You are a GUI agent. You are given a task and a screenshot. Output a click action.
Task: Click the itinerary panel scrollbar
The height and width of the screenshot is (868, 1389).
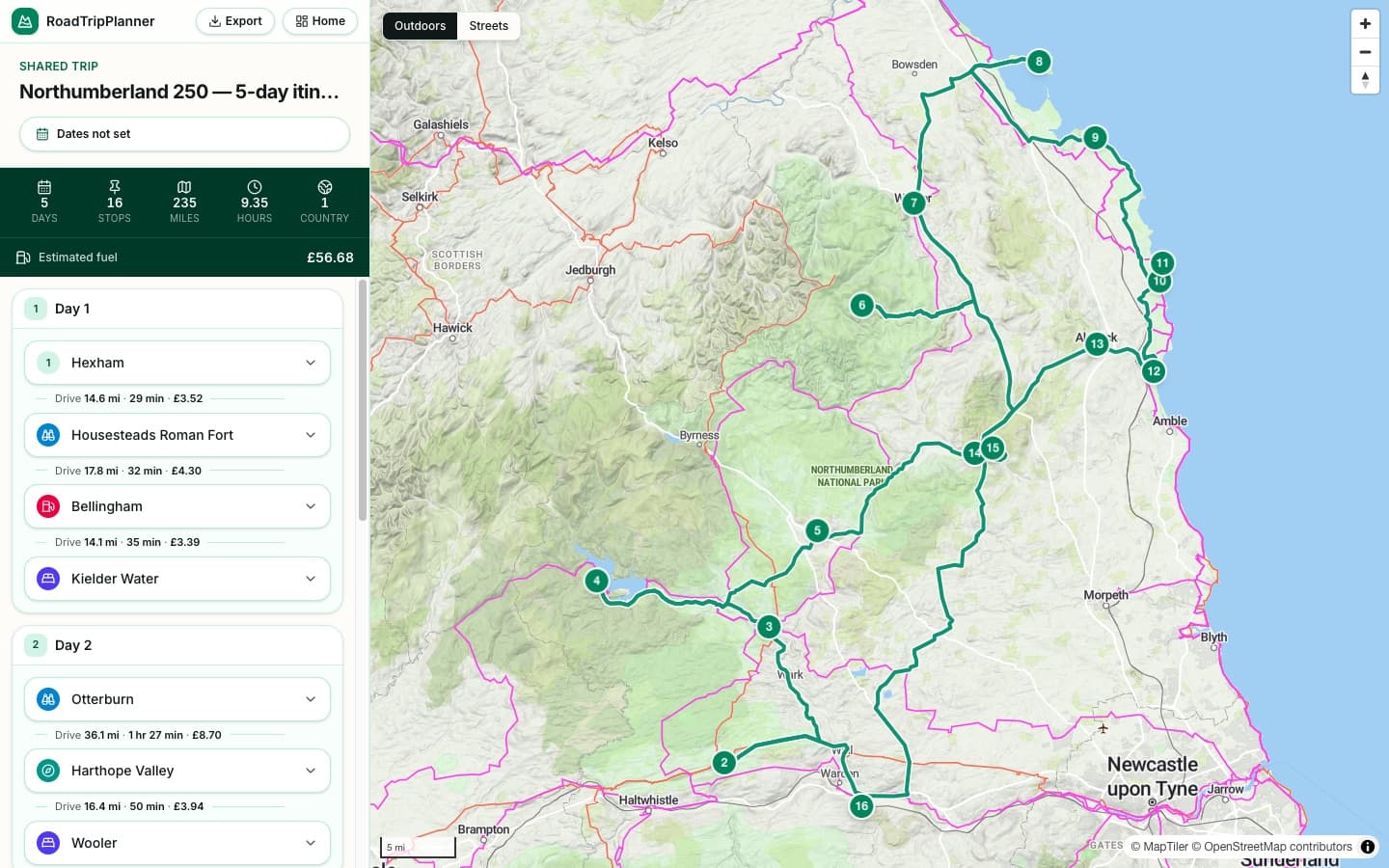click(x=363, y=400)
